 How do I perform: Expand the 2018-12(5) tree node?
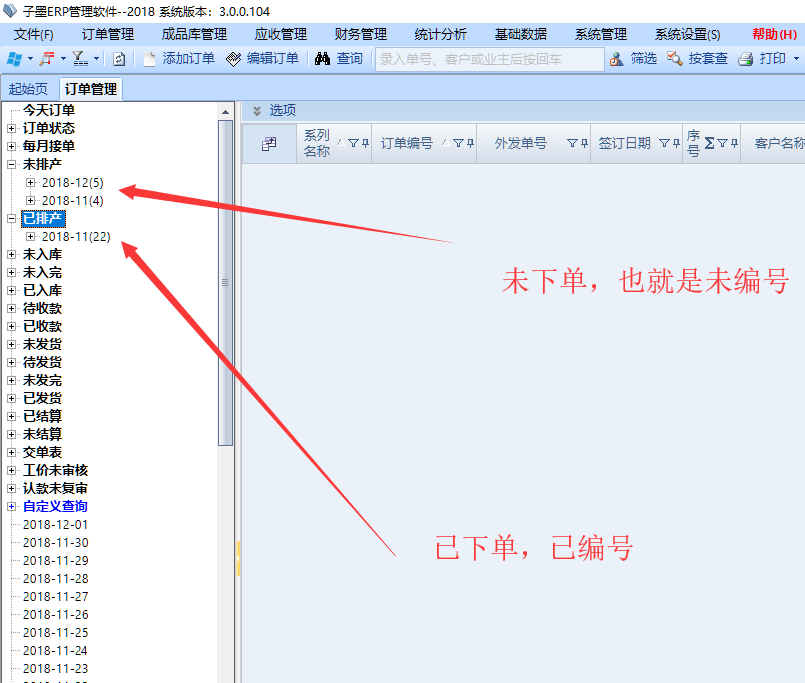coord(30,183)
